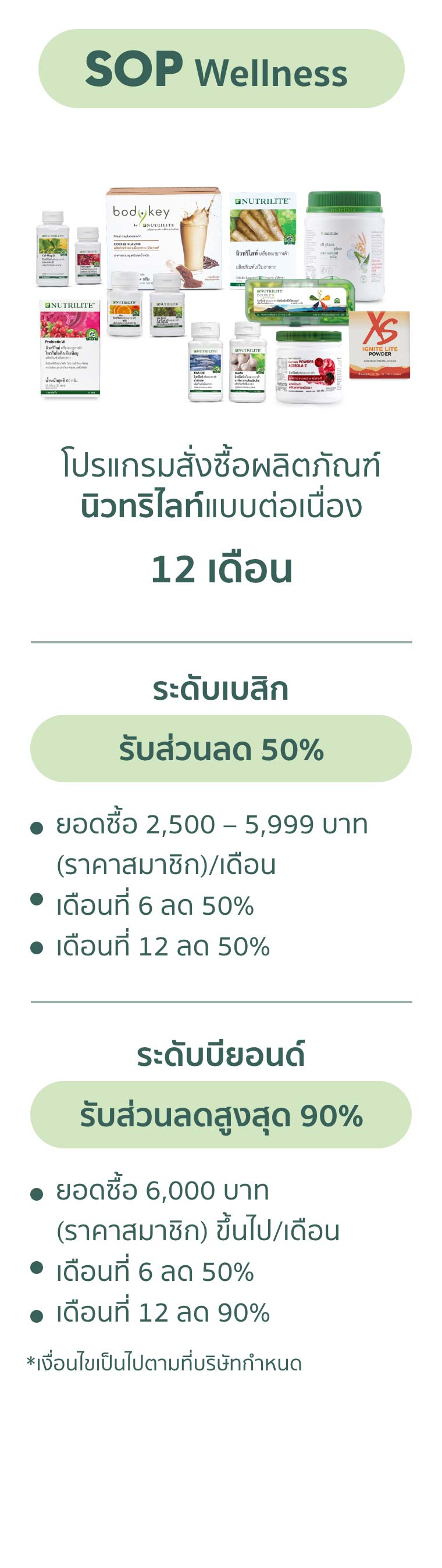The image size is (442, 1568).
Task: Click the 12 เดือน heading text
Action: point(222,569)
